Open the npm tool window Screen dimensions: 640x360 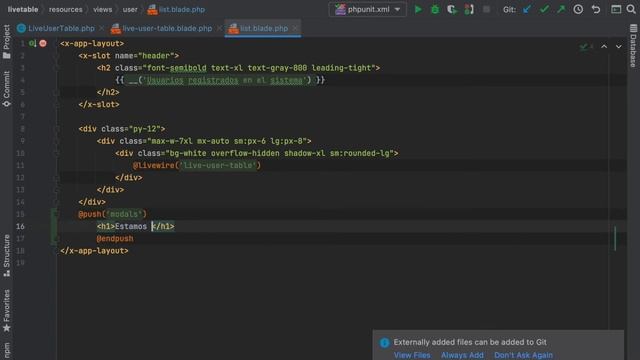(x=7, y=350)
